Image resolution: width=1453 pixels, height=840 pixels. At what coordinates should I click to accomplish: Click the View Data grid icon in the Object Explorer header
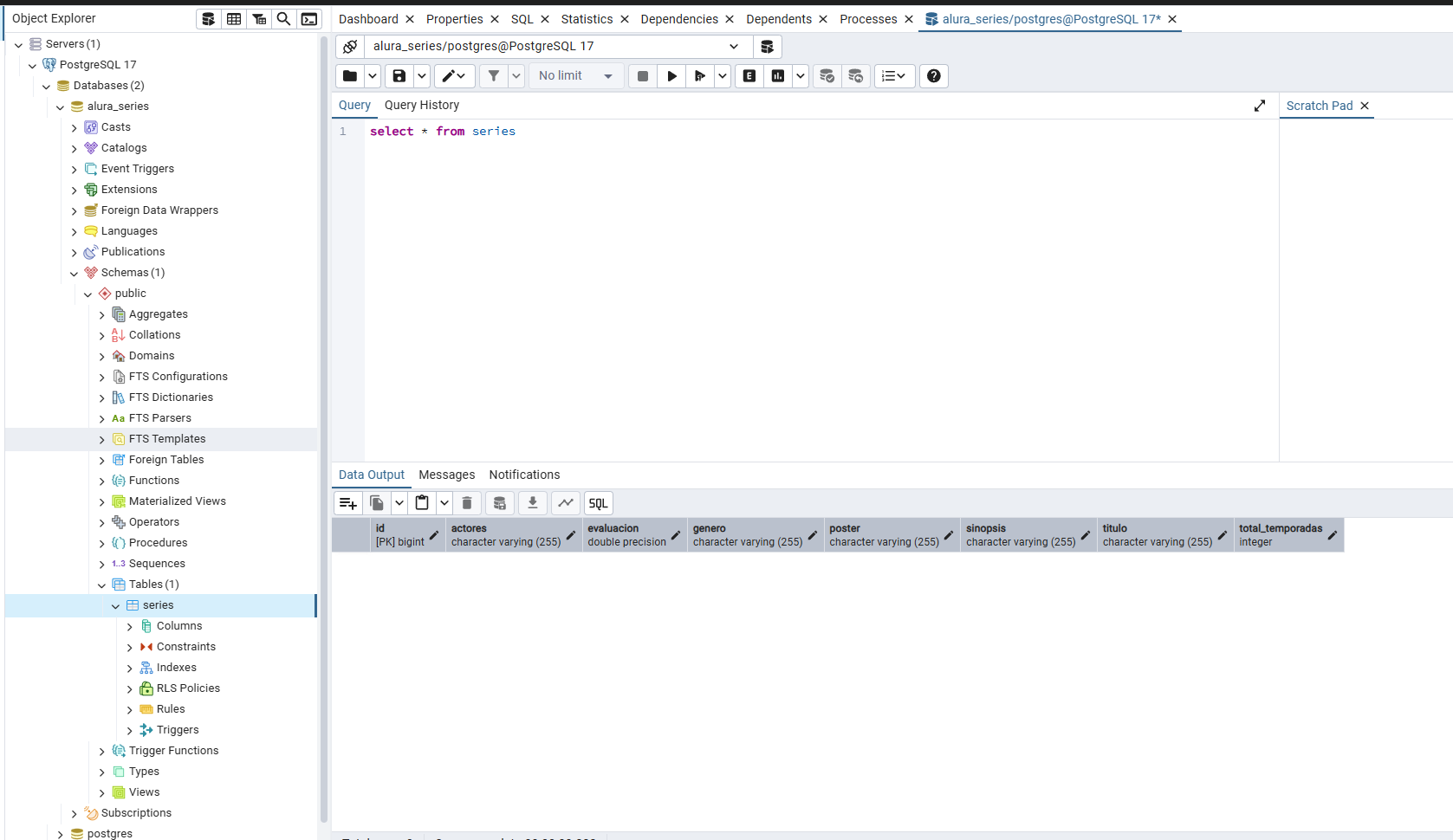234,19
